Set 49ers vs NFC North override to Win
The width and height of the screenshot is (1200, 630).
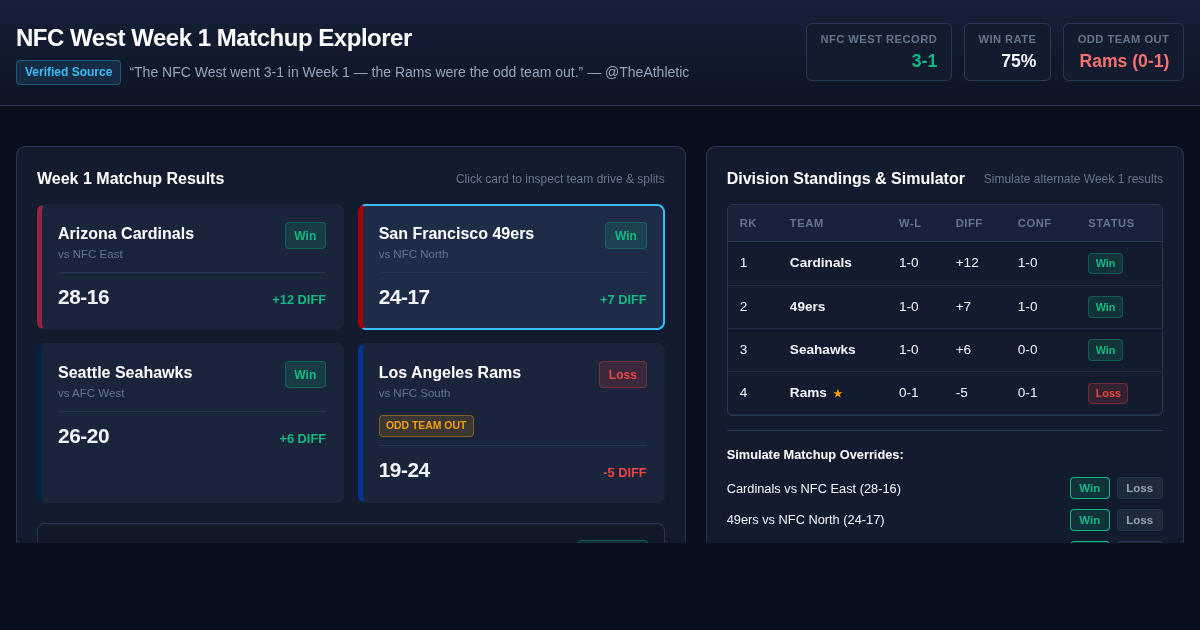pos(1090,520)
